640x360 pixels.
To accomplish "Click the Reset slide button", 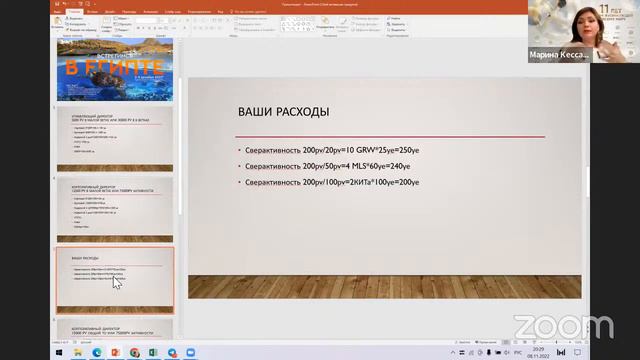I will (x=122, y=24).
